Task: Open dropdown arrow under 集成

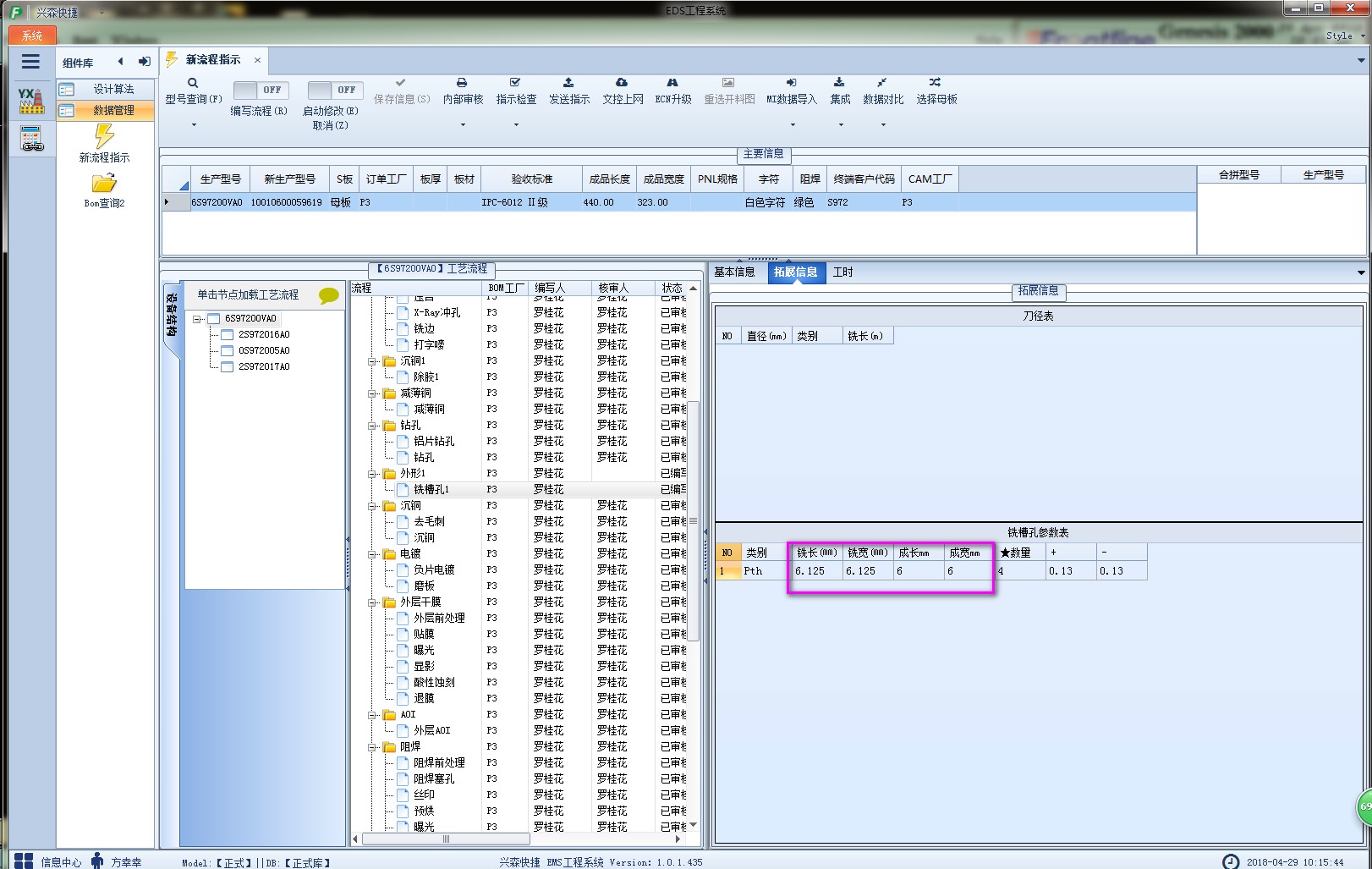Action: point(841,125)
